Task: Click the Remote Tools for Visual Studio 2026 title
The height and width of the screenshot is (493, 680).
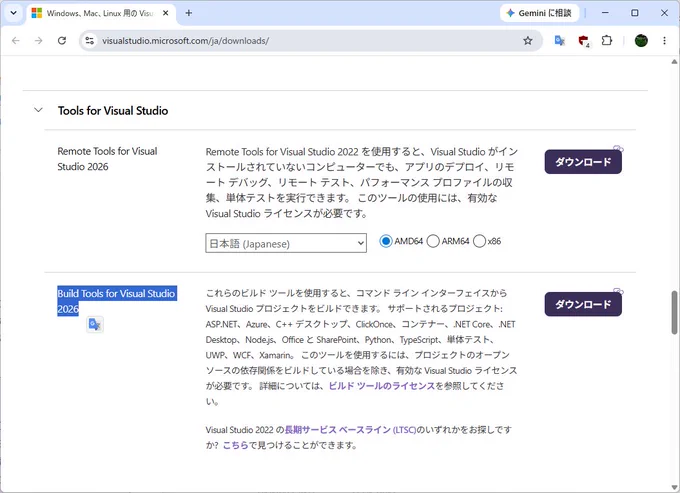Action: coord(107,159)
